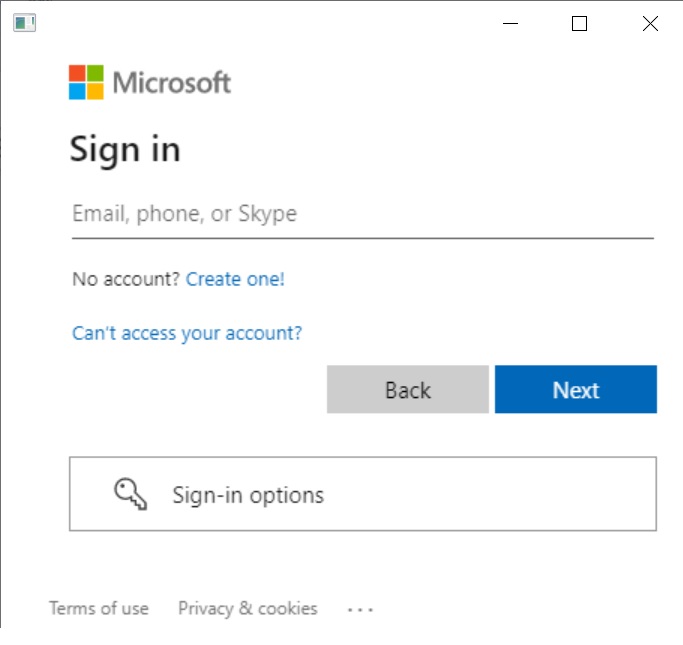Continue with the blue Next button
The image size is (683, 645).
point(576,389)
